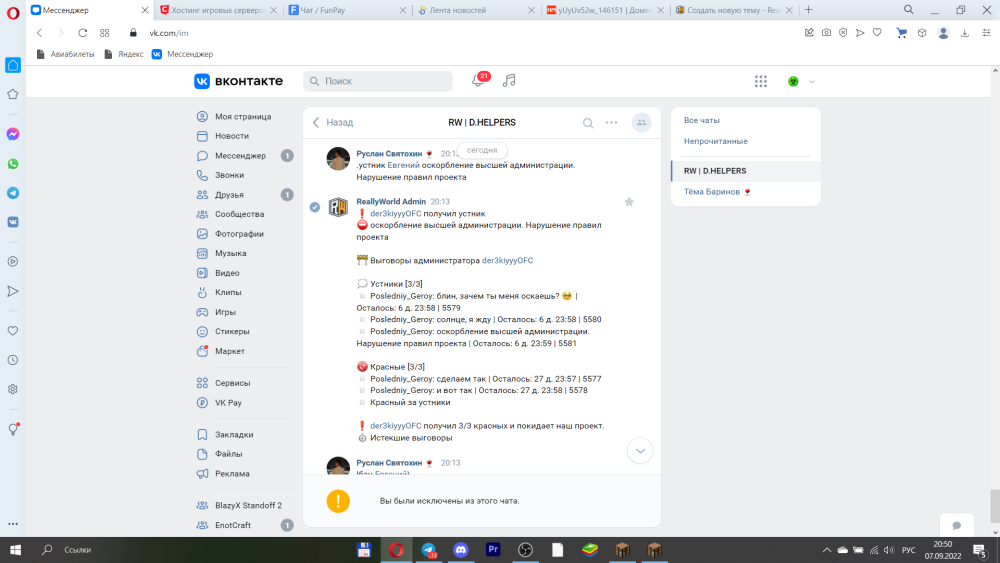Switch to Чат / FunPay tab
1000x563 pixels.
[347, 10]
